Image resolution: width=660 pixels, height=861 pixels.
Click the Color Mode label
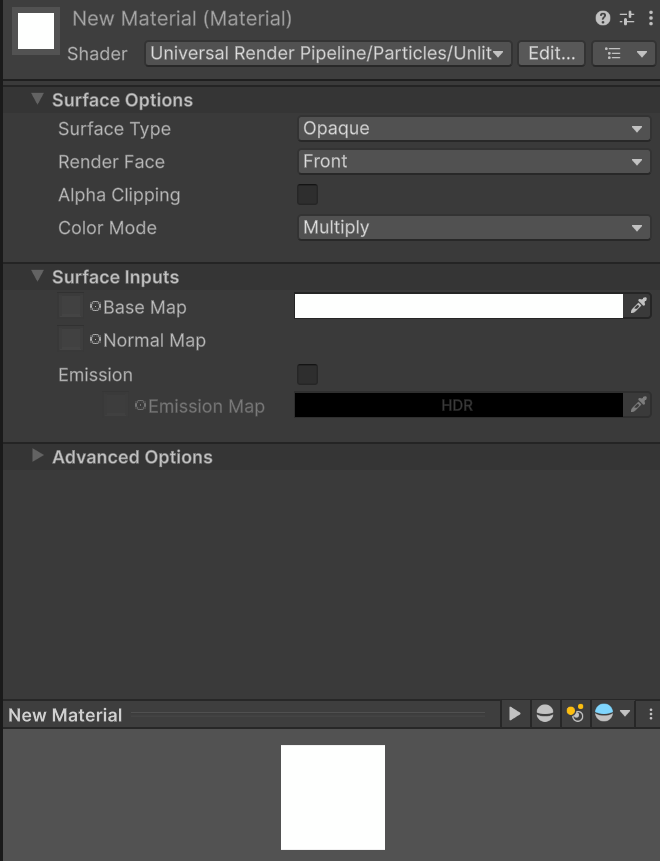coord(107,228)
